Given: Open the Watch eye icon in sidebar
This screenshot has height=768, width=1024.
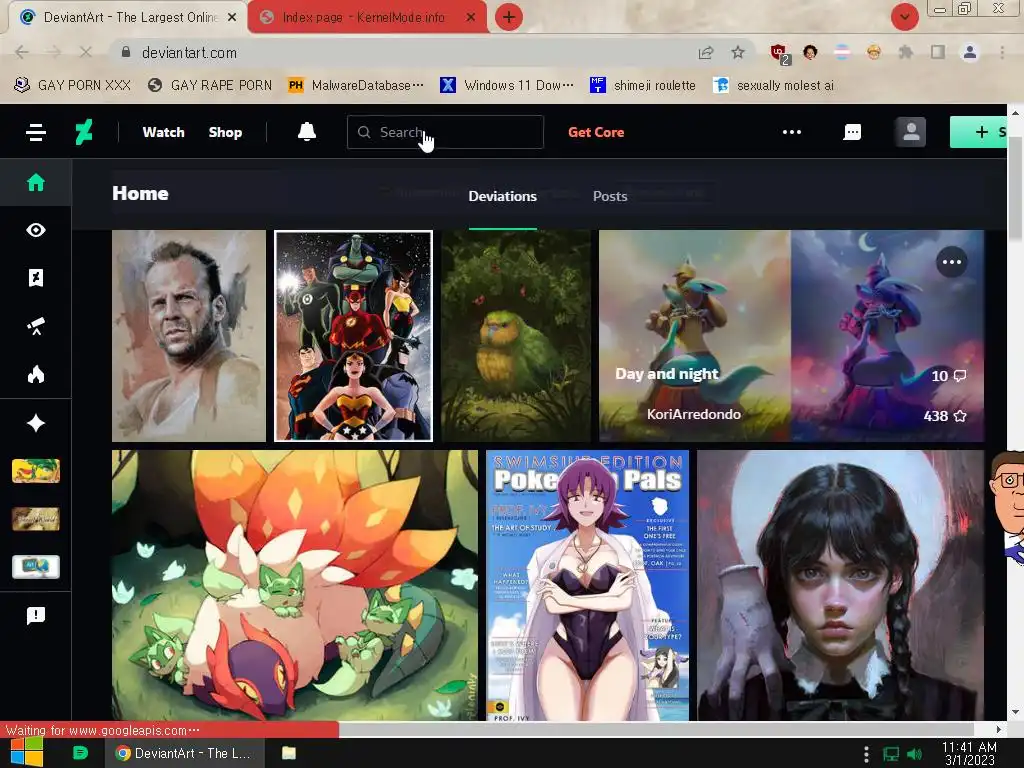Looking at the screenshot, I should tap(36, 230).
